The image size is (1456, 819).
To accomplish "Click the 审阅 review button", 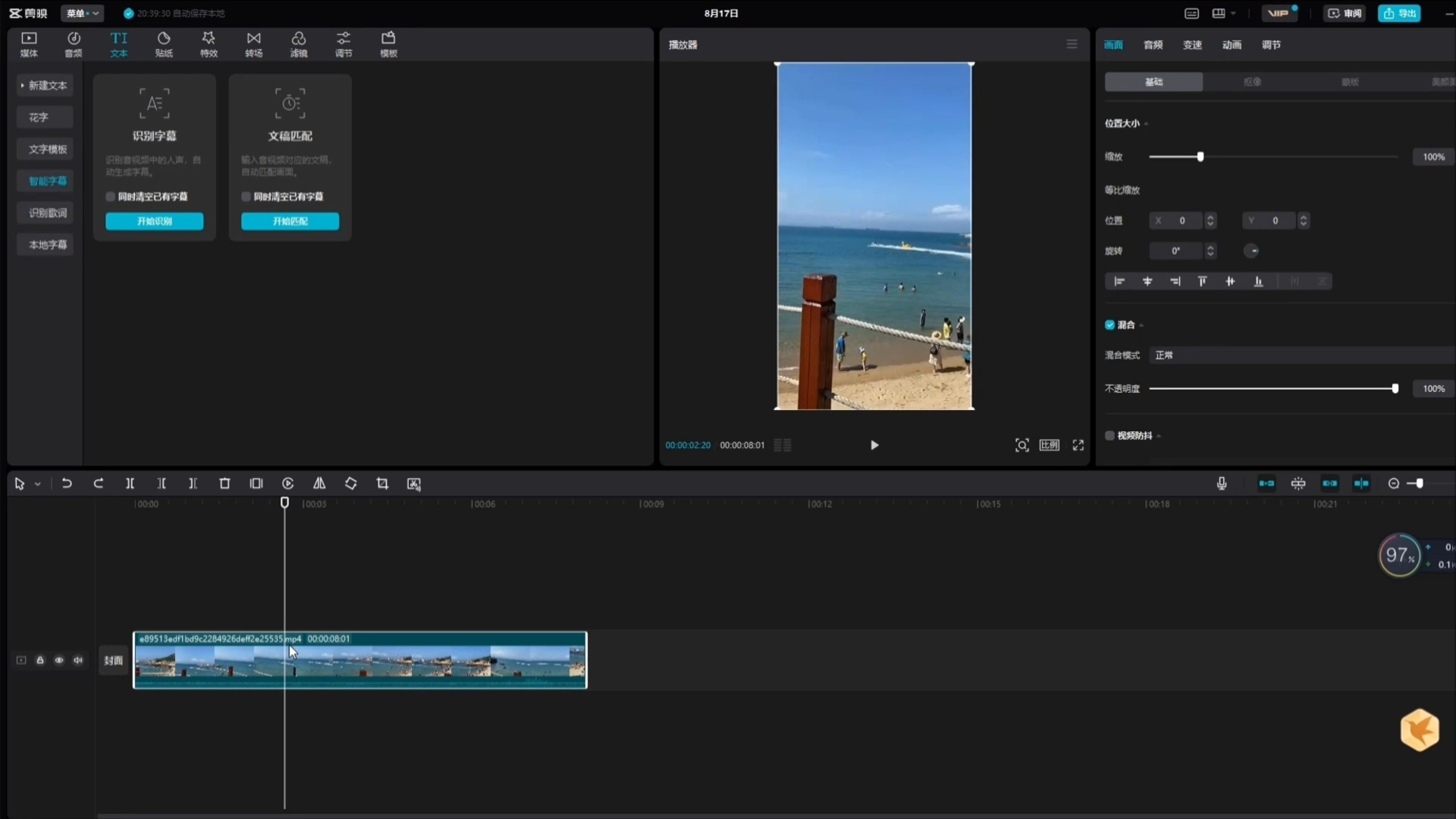I will click(x=1345, y=13).
